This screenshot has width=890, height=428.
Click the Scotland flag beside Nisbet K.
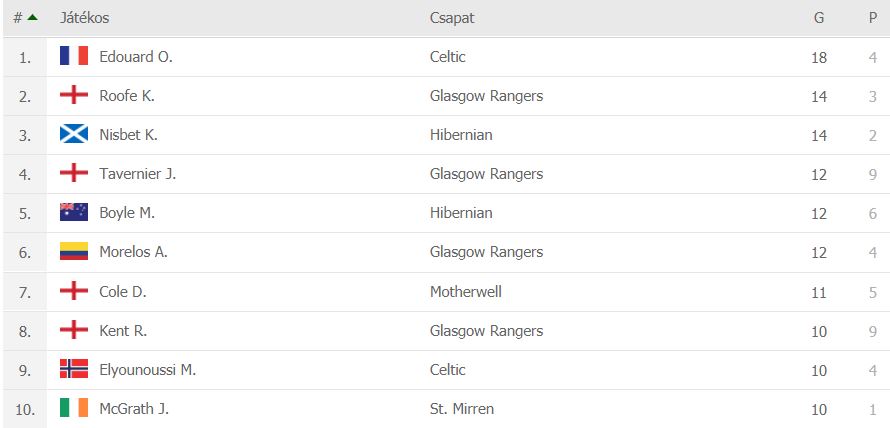[74, 135]
